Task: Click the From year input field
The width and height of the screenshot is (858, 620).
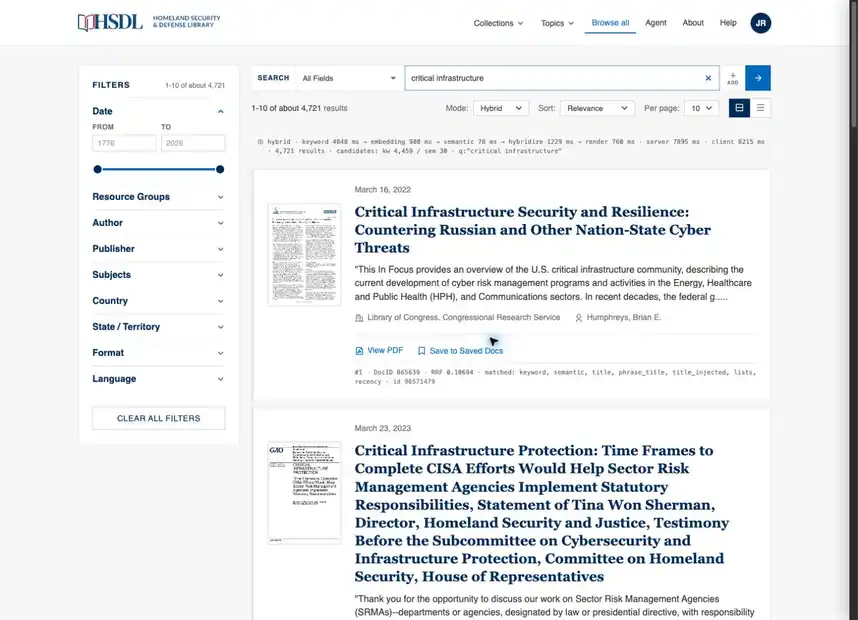Action: 124,143
